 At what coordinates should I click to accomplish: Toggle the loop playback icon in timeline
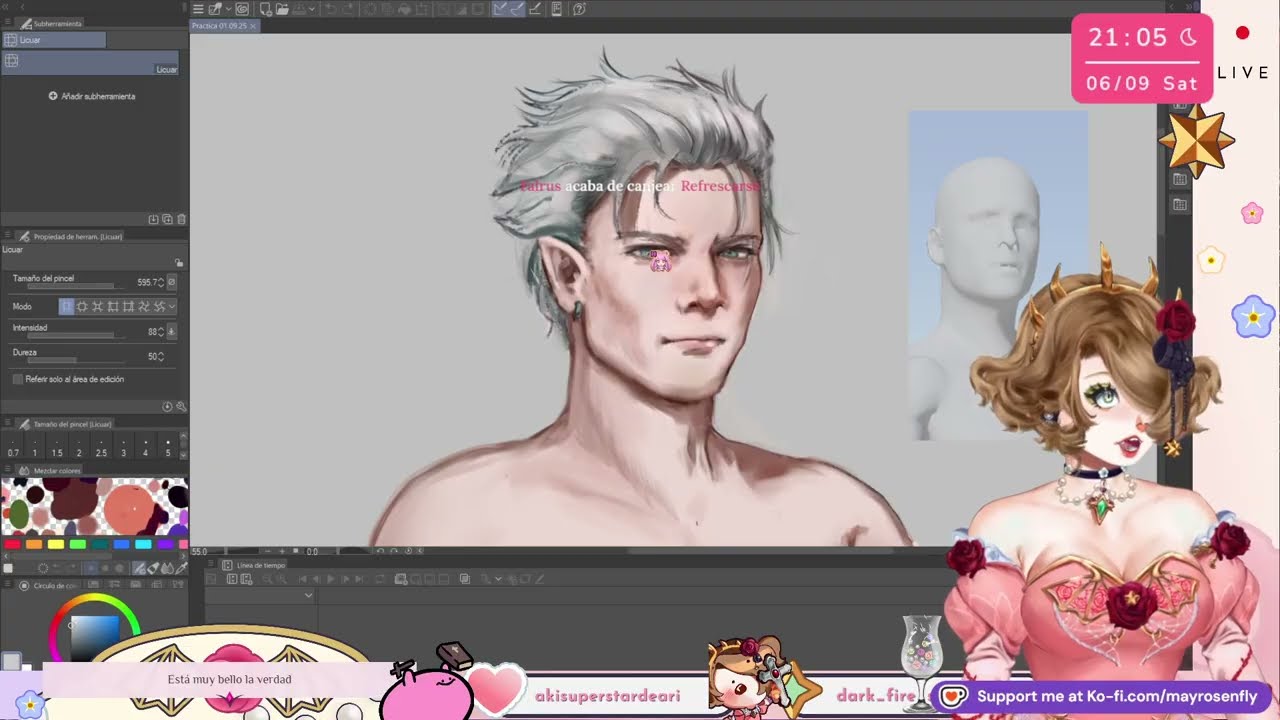point(380,579)
